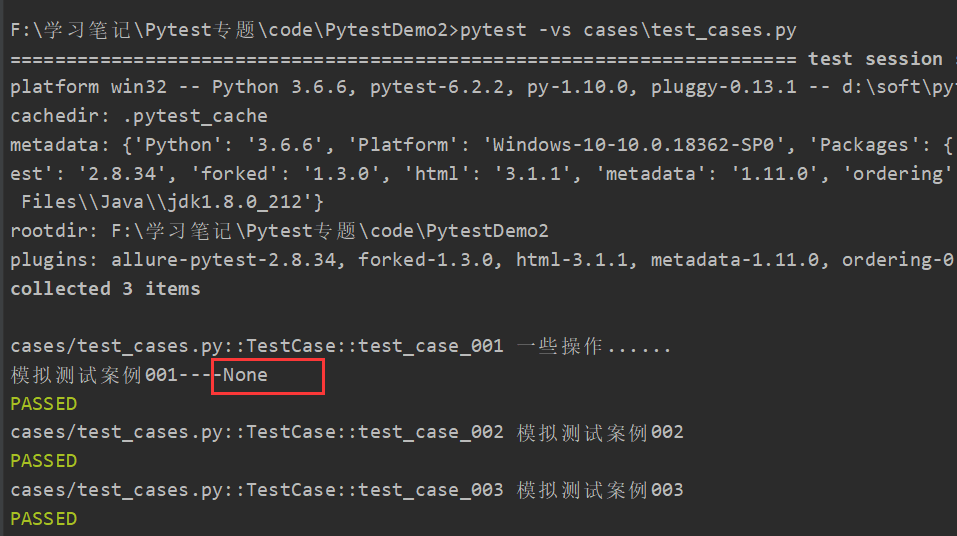Click the 'cachedir: .pytest_cache' line
Image resolution: width=957 pixels, height=536 pixels.
pos(139,116)
